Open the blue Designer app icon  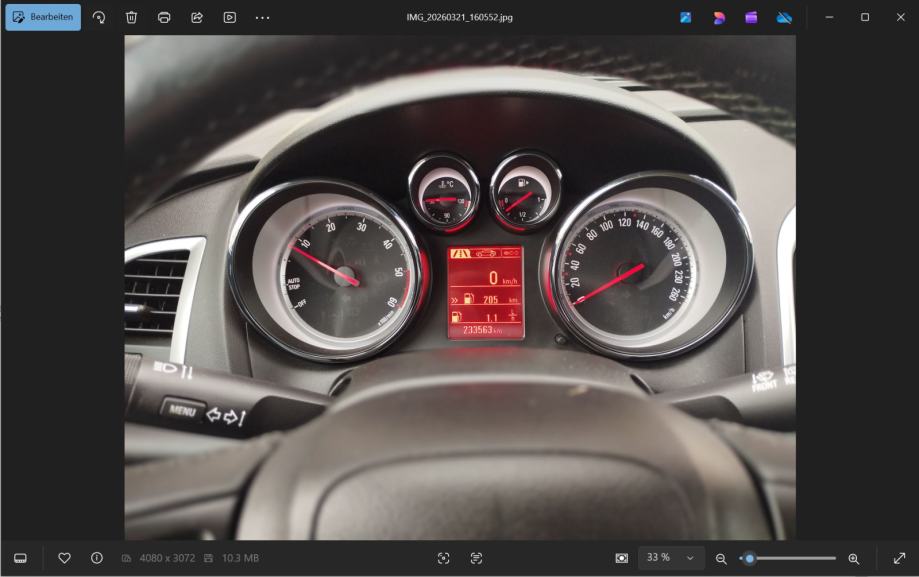tap(686, 17)
